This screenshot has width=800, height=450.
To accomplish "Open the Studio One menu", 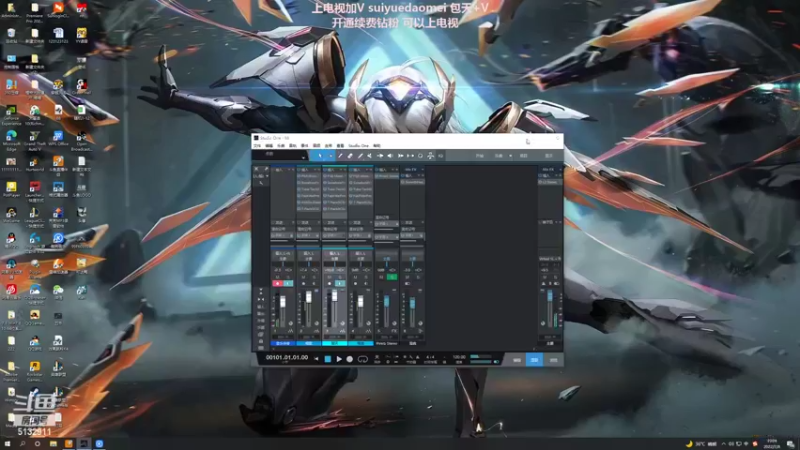I will [x=358, y=145].
